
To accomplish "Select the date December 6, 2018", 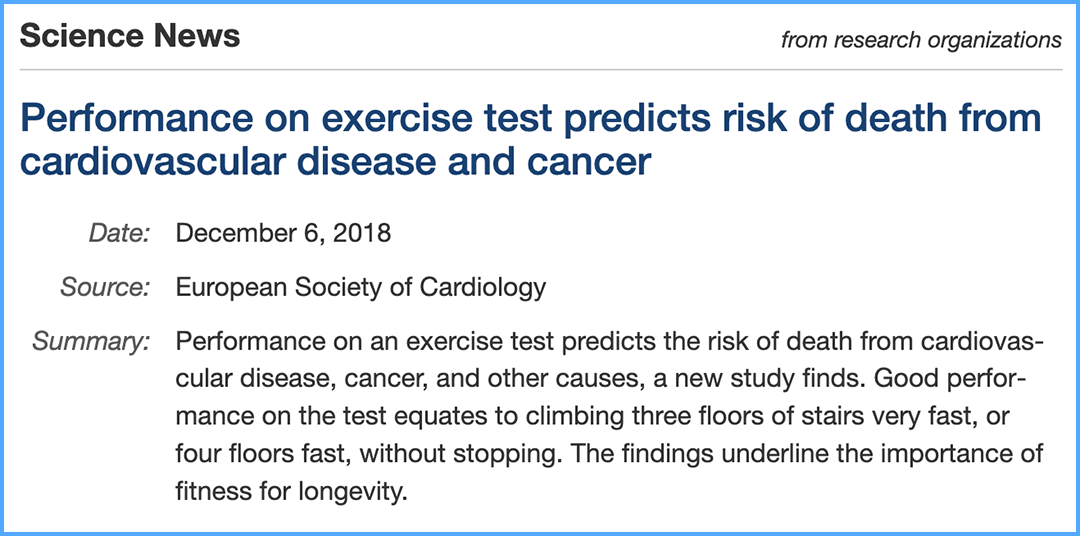I will coord(283,234).
